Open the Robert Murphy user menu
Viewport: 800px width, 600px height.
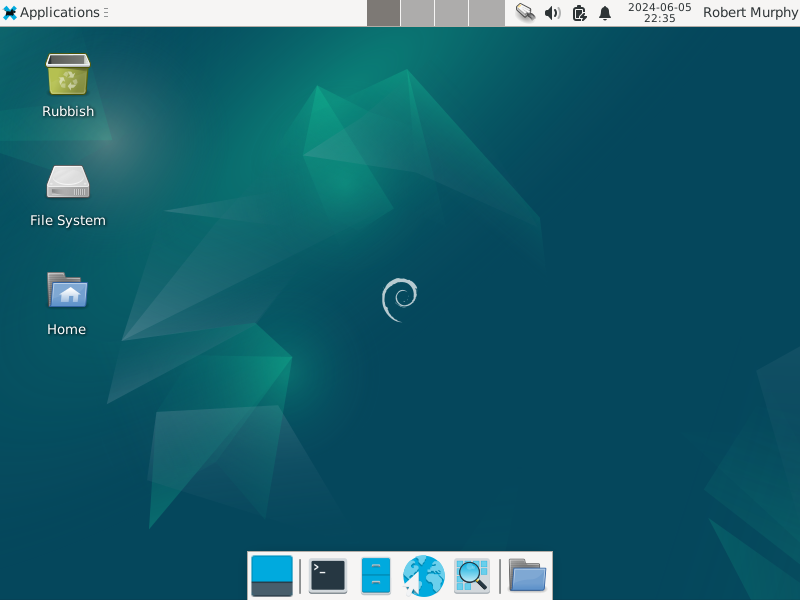pos(750,13)
